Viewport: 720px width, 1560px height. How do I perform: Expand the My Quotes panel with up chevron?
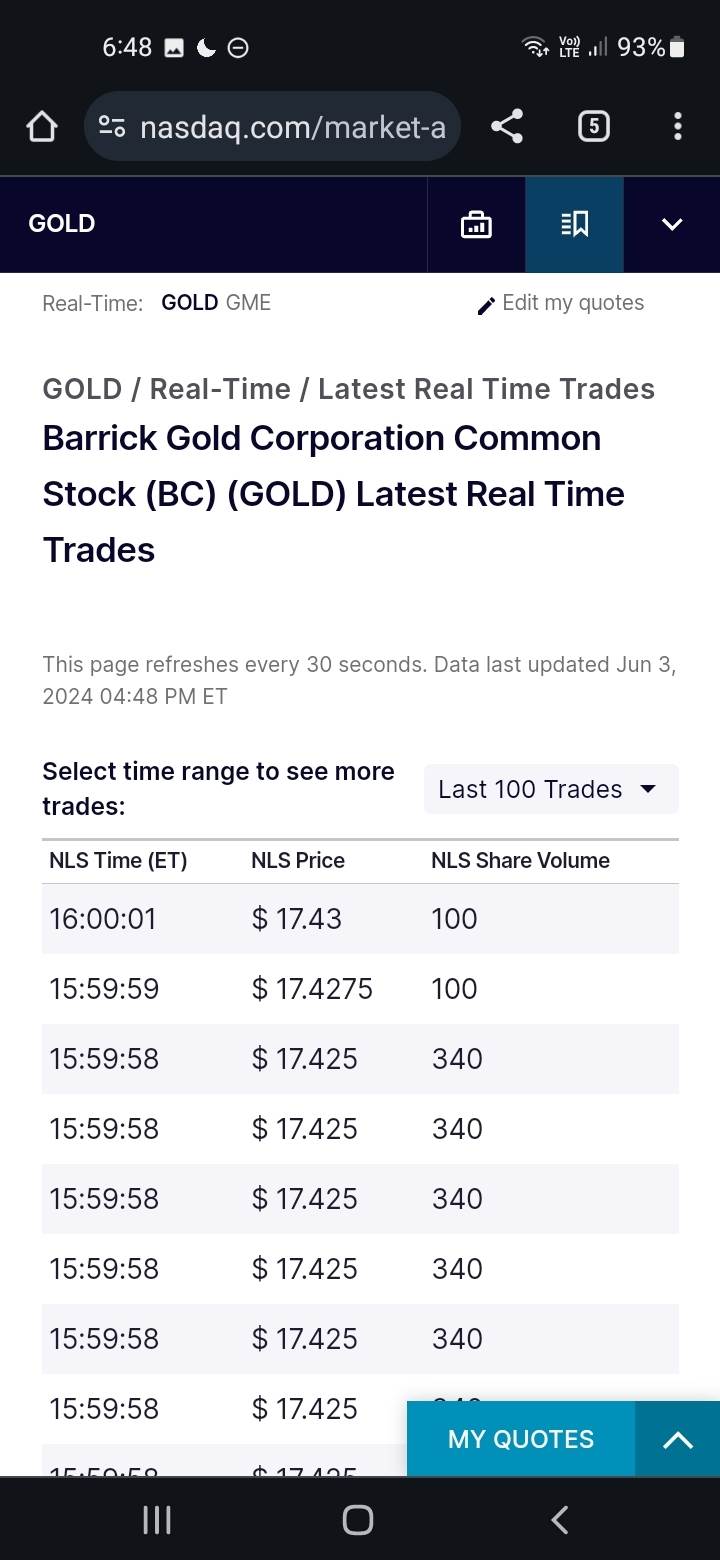click(x=677, y=1439)
